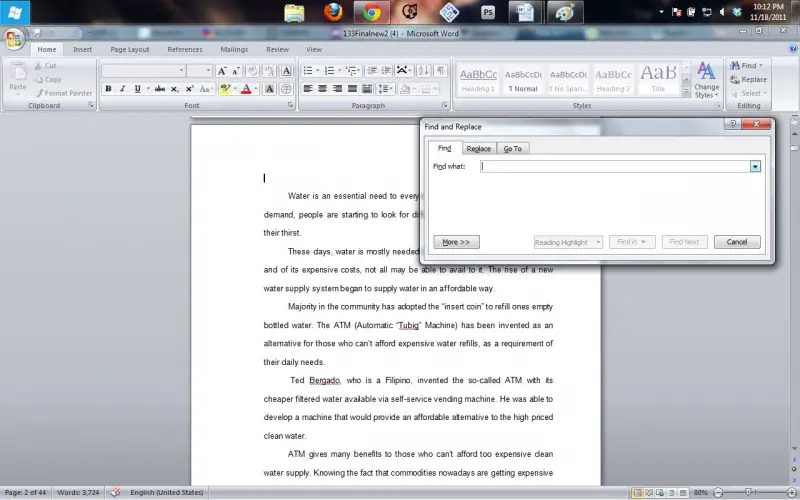Open the Page Layout tab

click(130, 49)
